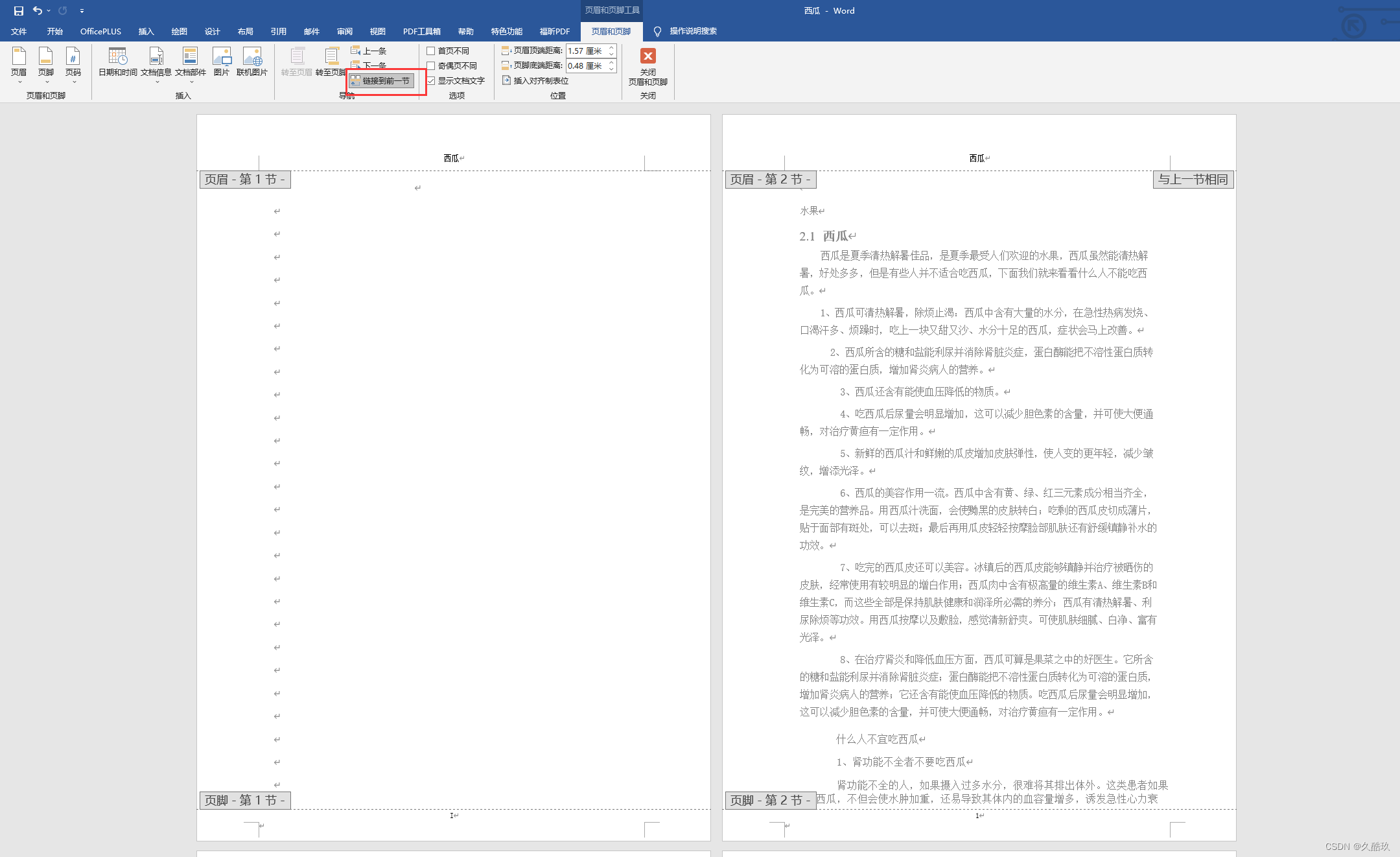Click Link to Previous (链接到前一节) button

tap(381, 80)
